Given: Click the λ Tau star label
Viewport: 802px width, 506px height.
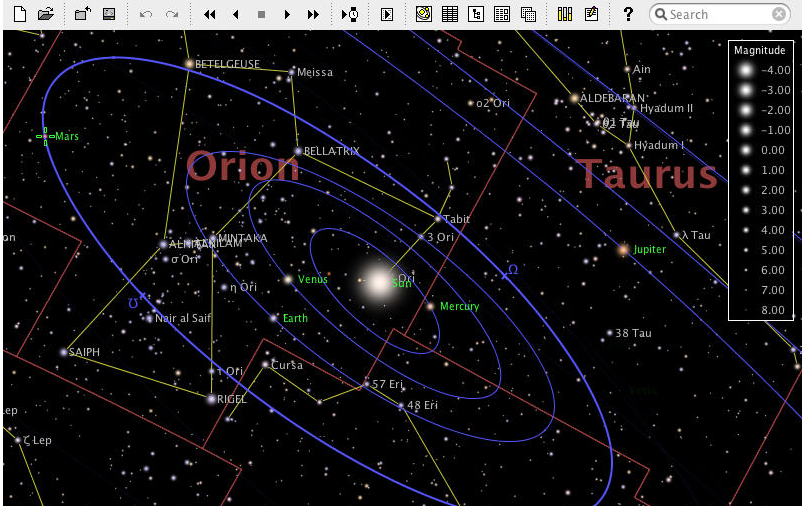Looking at the screenshot, I should (696, 235).
